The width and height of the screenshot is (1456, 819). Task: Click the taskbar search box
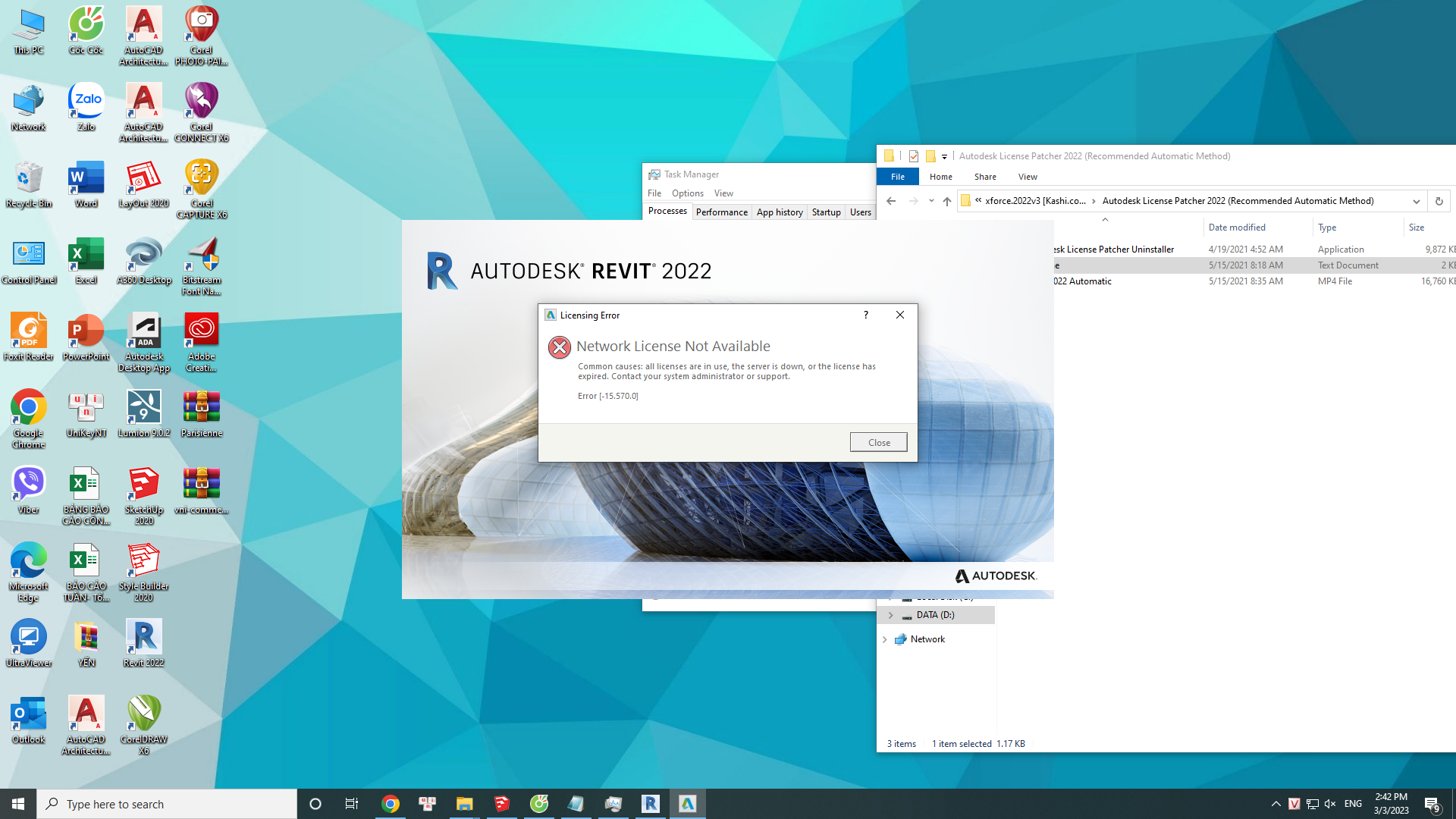(167, 804)
